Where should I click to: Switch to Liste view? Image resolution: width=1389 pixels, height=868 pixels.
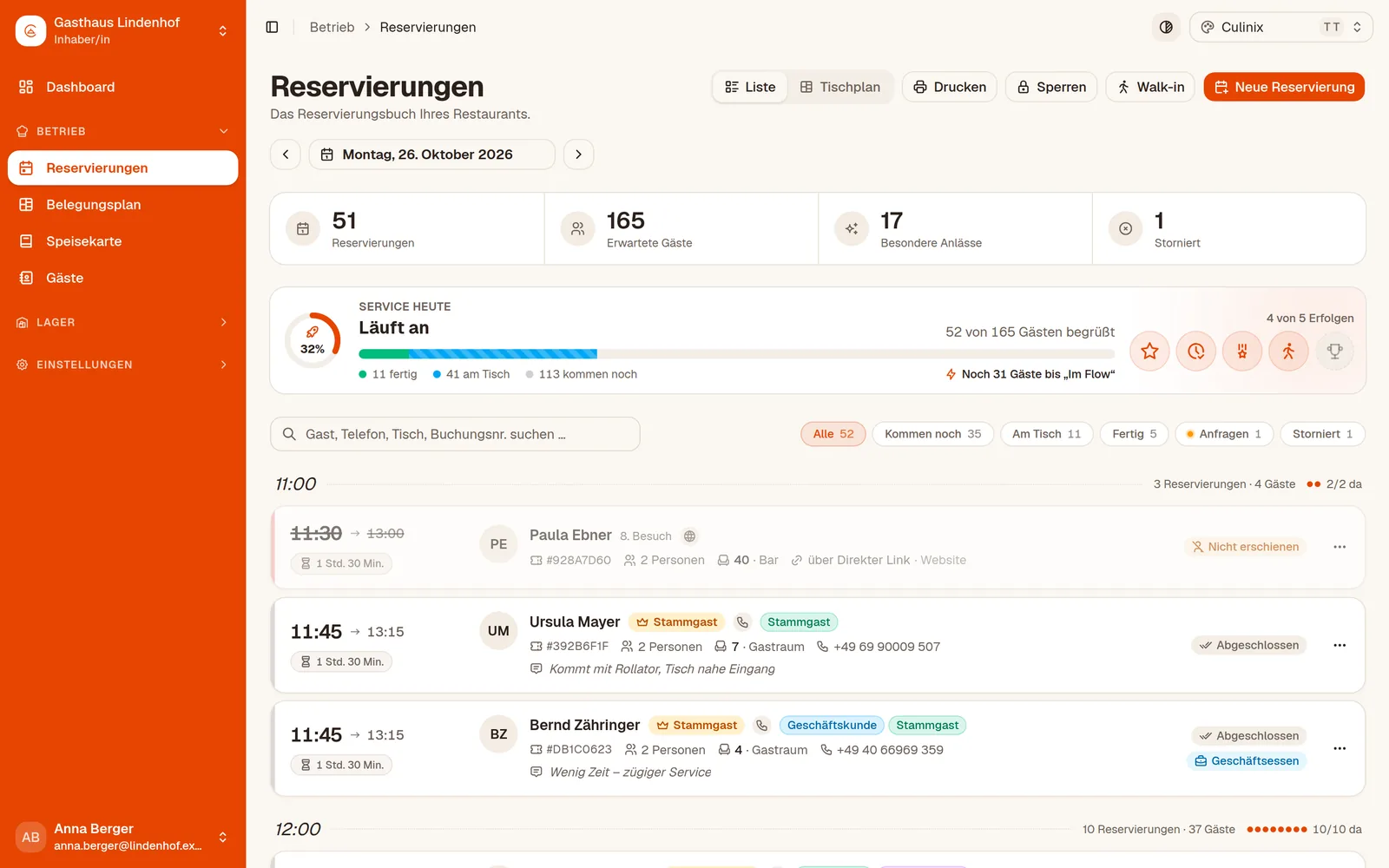coord(750,87)
